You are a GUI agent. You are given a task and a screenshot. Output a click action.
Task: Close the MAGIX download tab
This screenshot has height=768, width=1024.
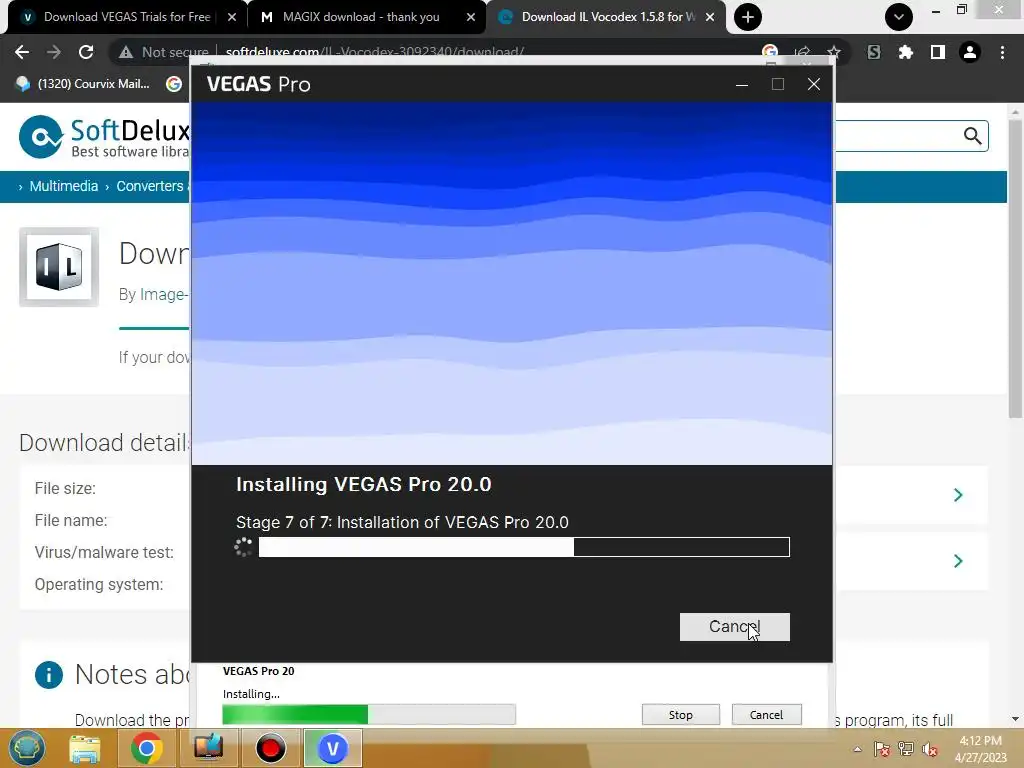click(x=471, y=18)
